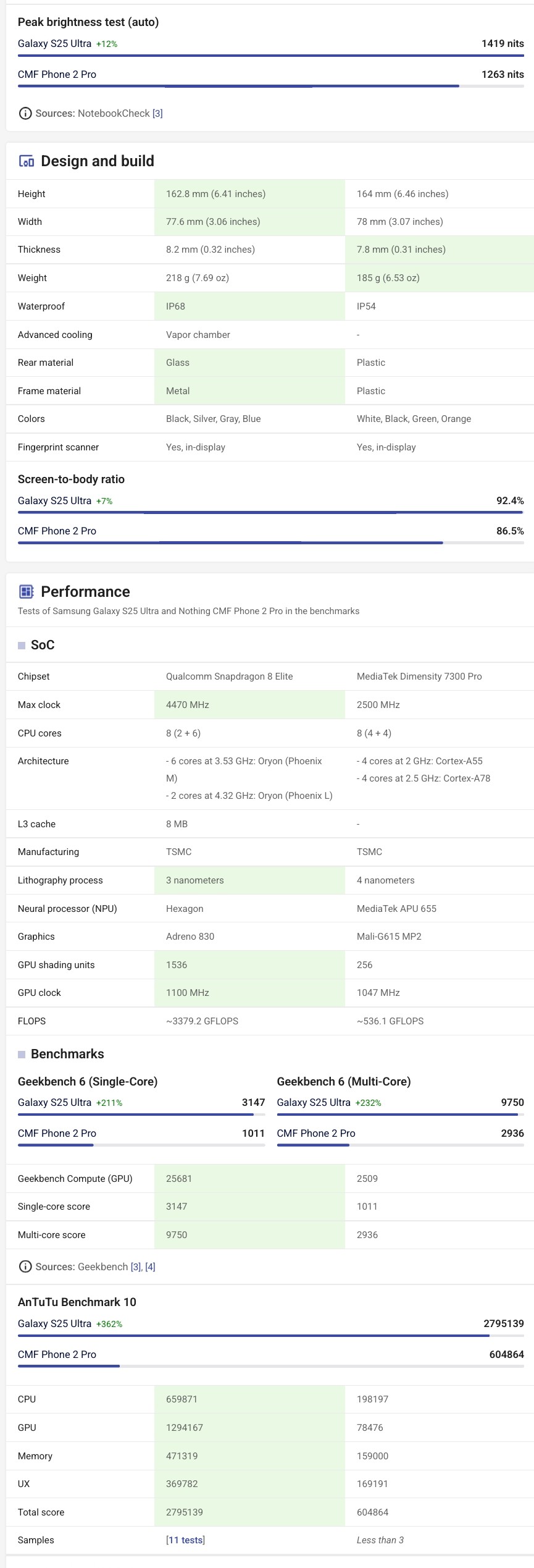Open NotebookCheck source reference [3]

(x=157, y=114)
